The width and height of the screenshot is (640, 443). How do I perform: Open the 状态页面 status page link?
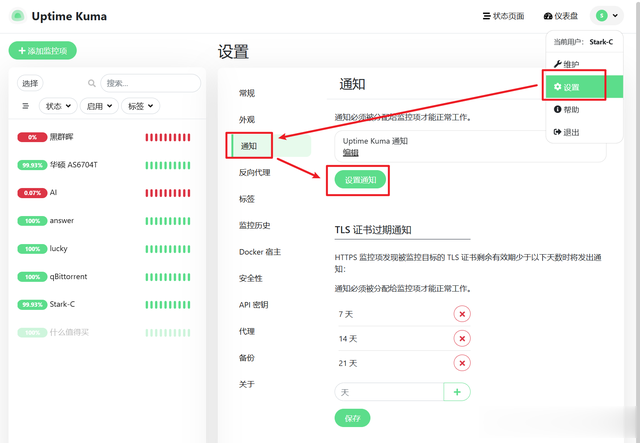pyautogui.click(x=503, y=16)
